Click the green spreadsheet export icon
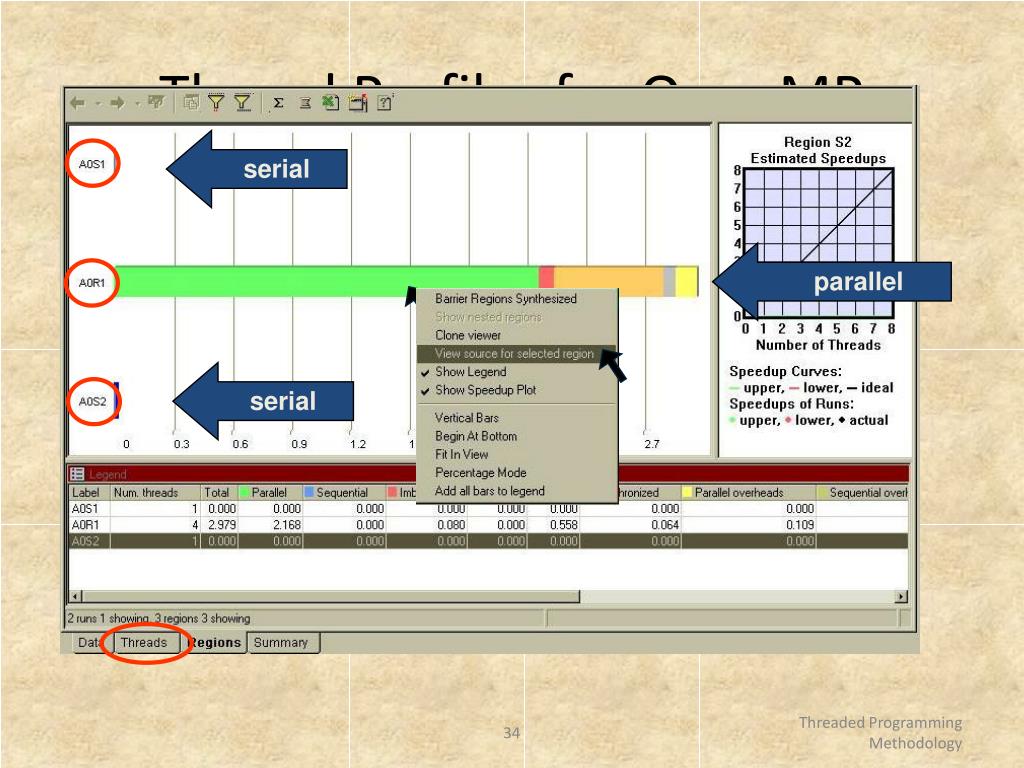The image size is (1024, 768). 330,102
